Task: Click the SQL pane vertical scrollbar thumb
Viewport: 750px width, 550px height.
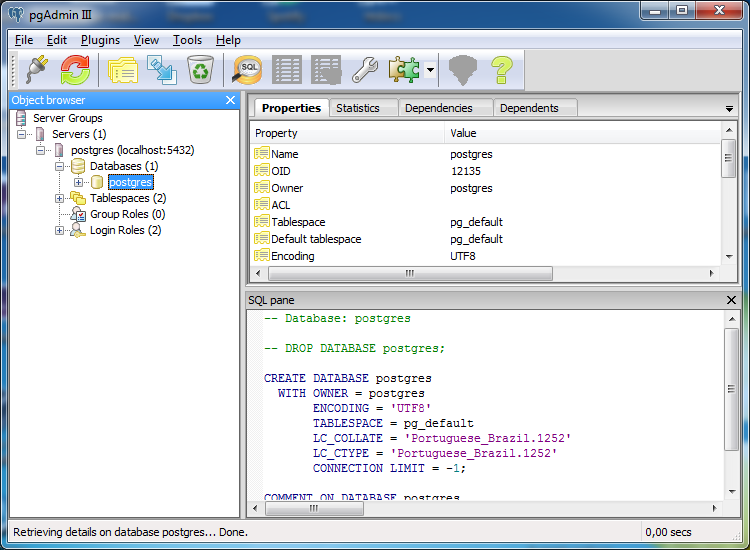Action: tap(731, 388)
